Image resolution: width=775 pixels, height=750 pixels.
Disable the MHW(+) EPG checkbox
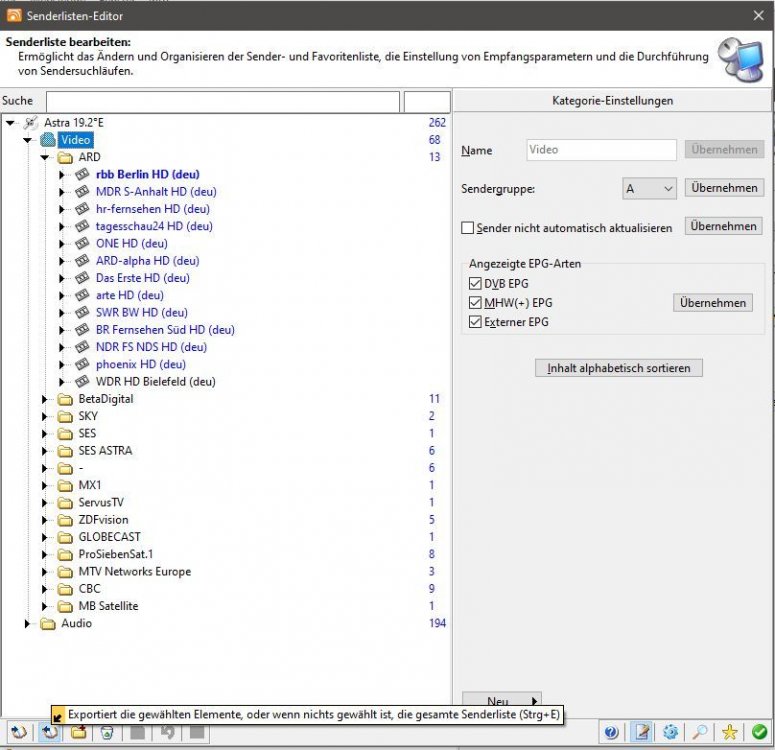click(475, 303)
